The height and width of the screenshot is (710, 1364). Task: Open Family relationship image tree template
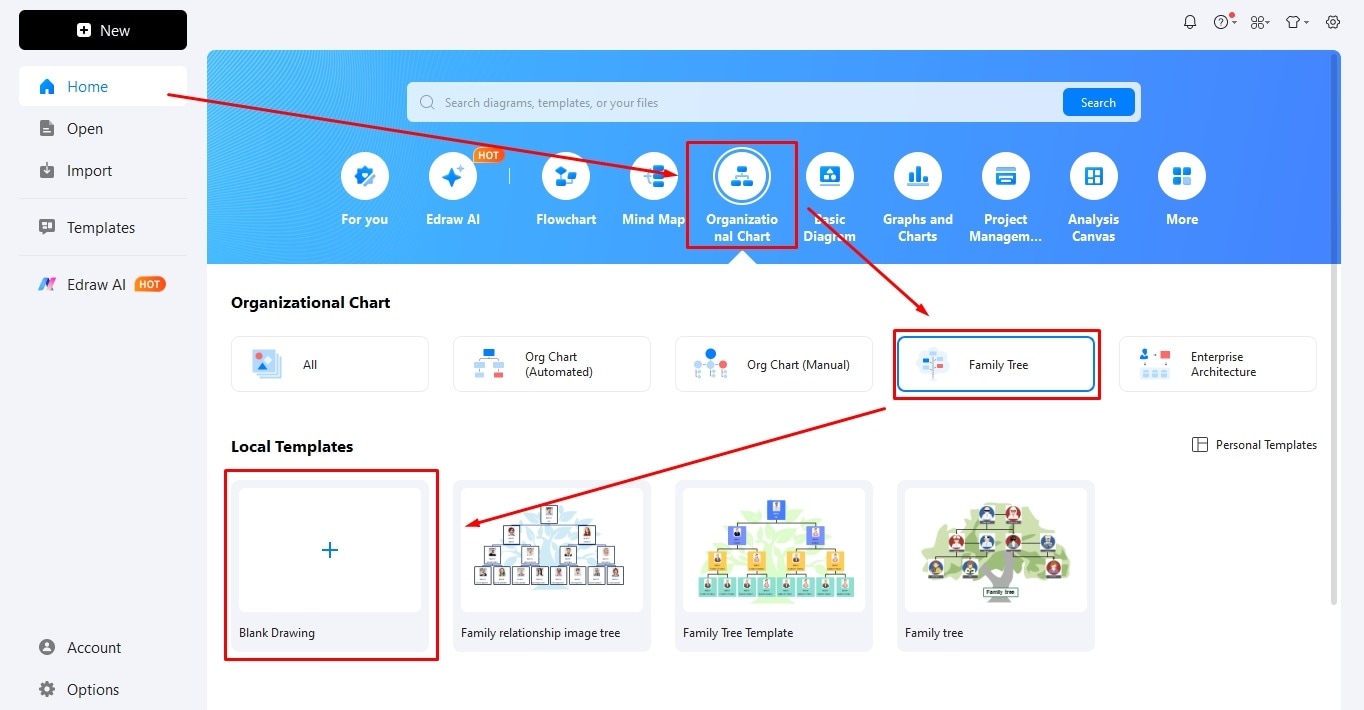coord(552,565)
